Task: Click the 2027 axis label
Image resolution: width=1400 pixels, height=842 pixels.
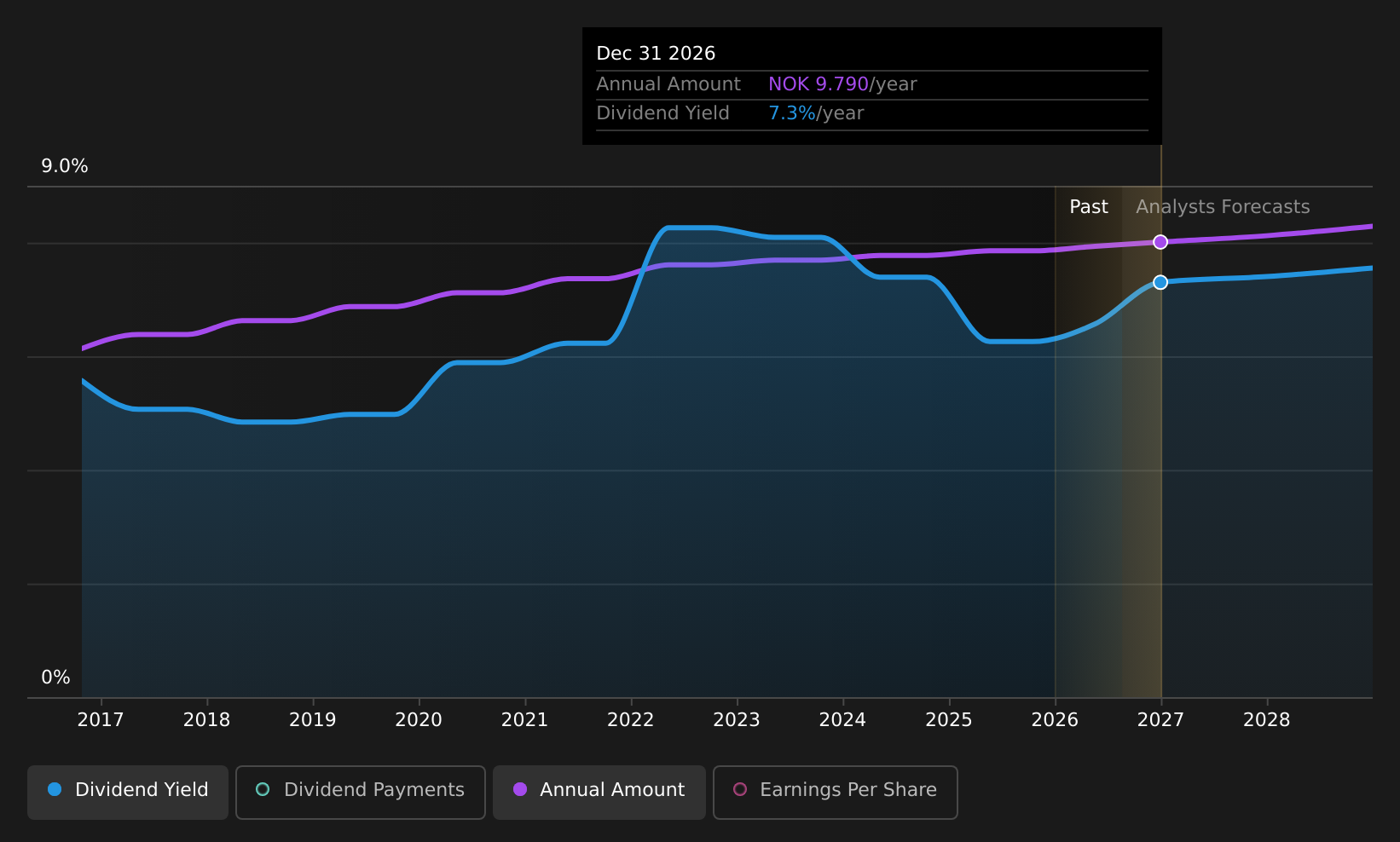Action: (1161, 720)
